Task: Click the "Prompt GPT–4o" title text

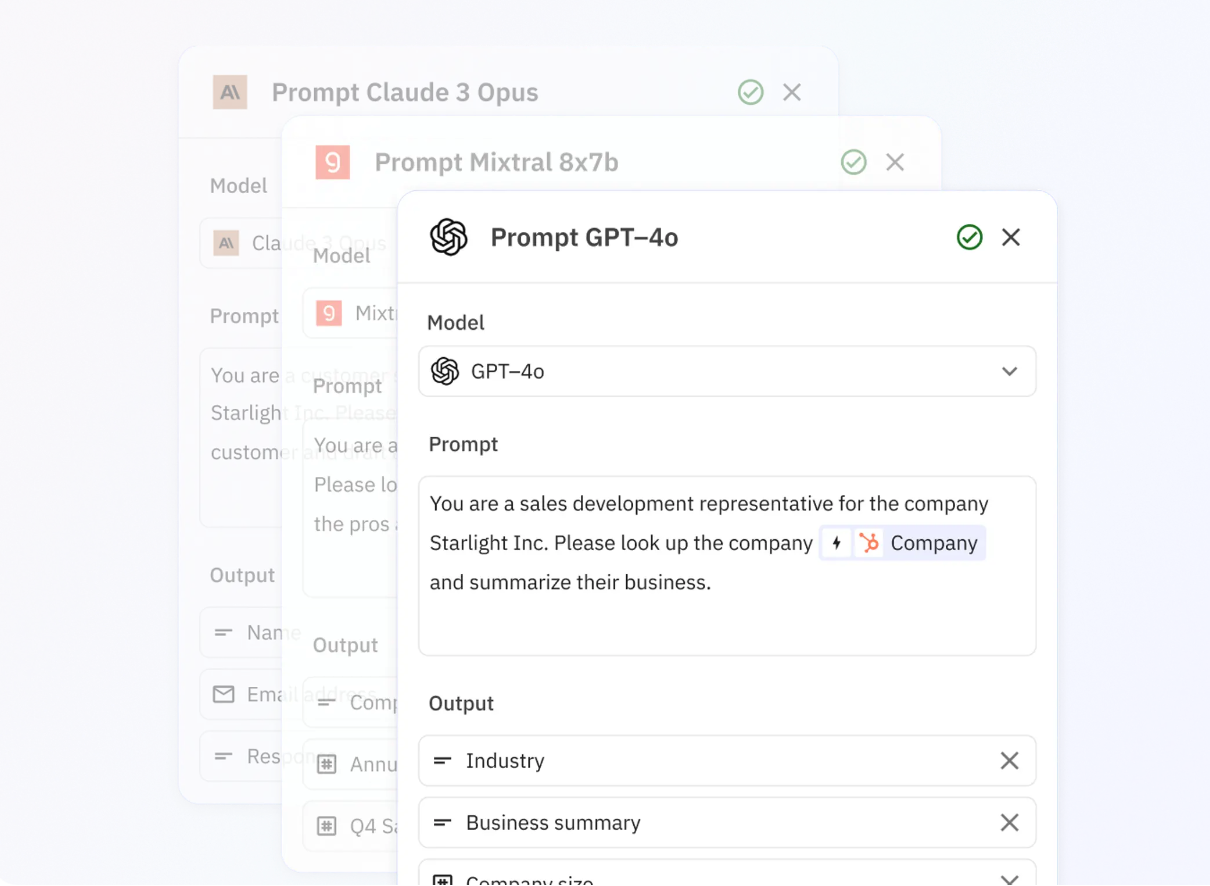Action: pyautogui.click(x=584, y=237)
